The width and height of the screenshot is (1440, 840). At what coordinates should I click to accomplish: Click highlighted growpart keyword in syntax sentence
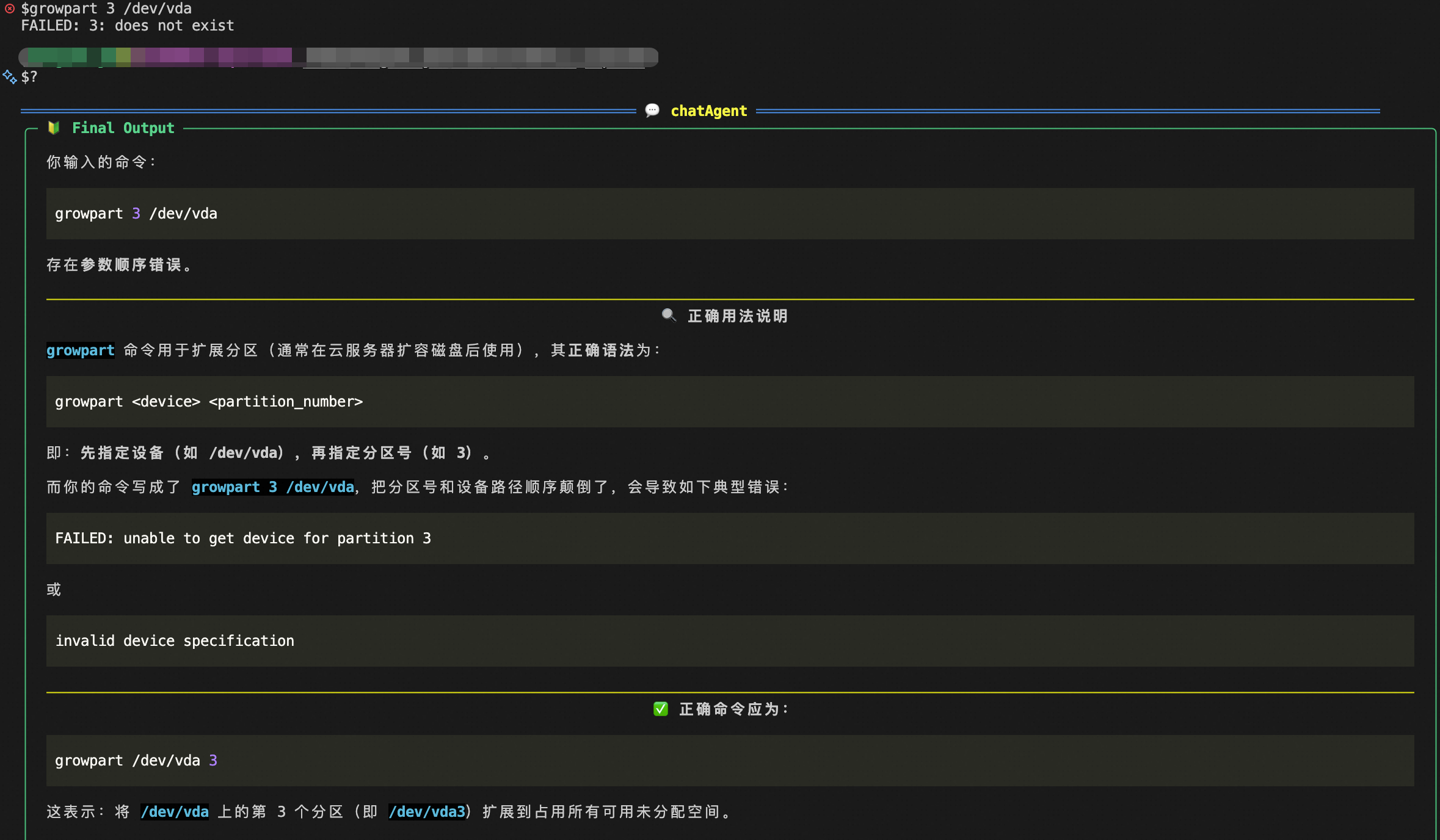coord(80,350)
